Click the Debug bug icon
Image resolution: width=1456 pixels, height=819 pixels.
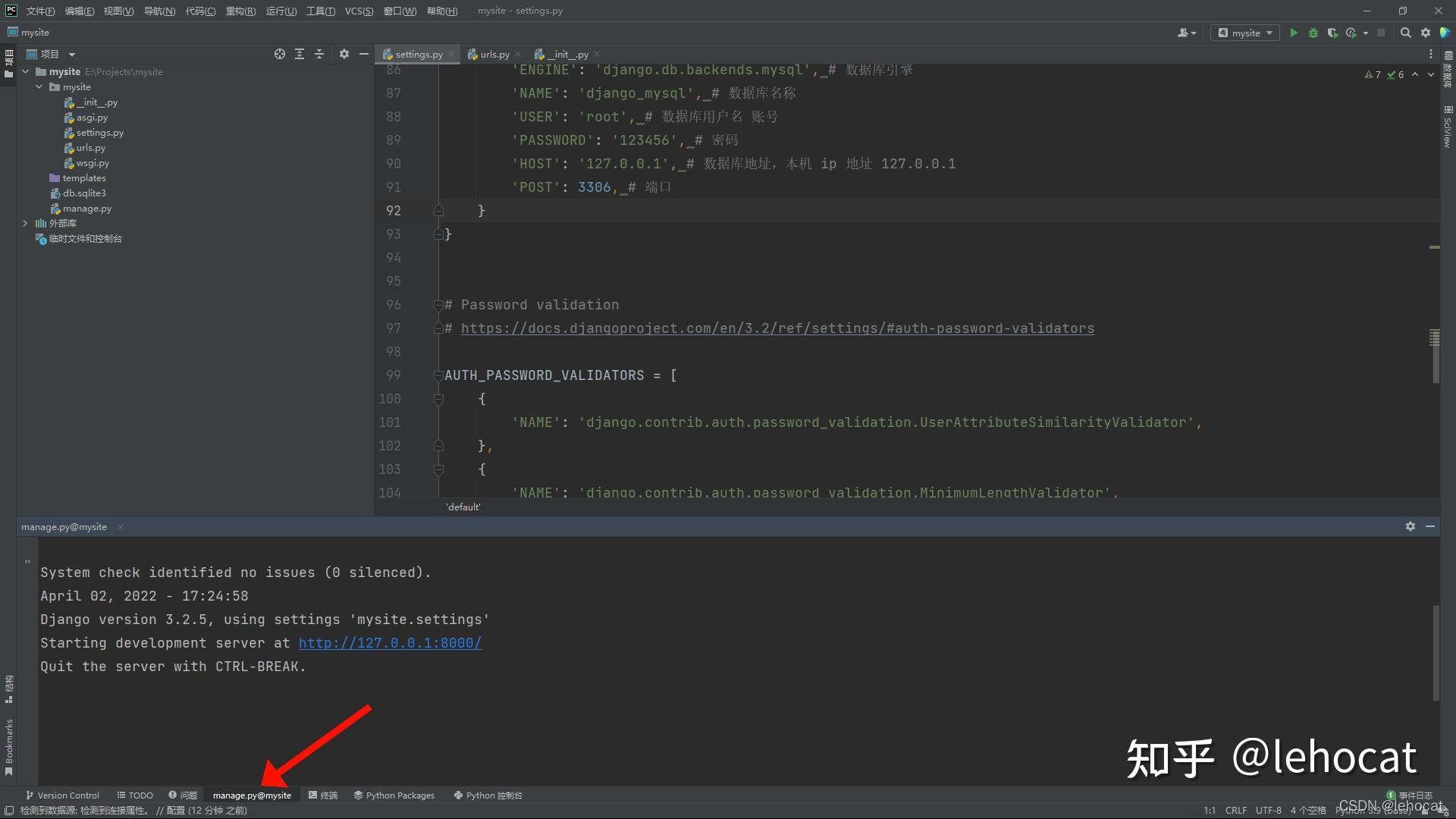point(1313,33)
